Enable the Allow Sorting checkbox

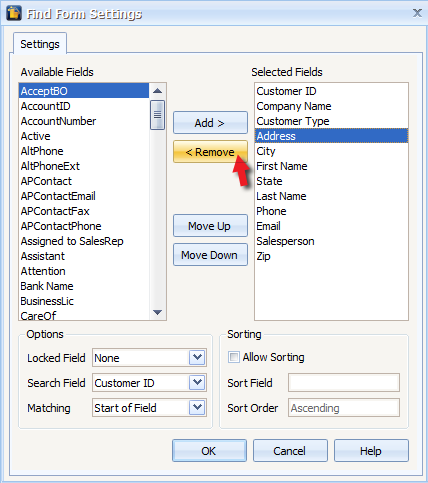(234, 357)
